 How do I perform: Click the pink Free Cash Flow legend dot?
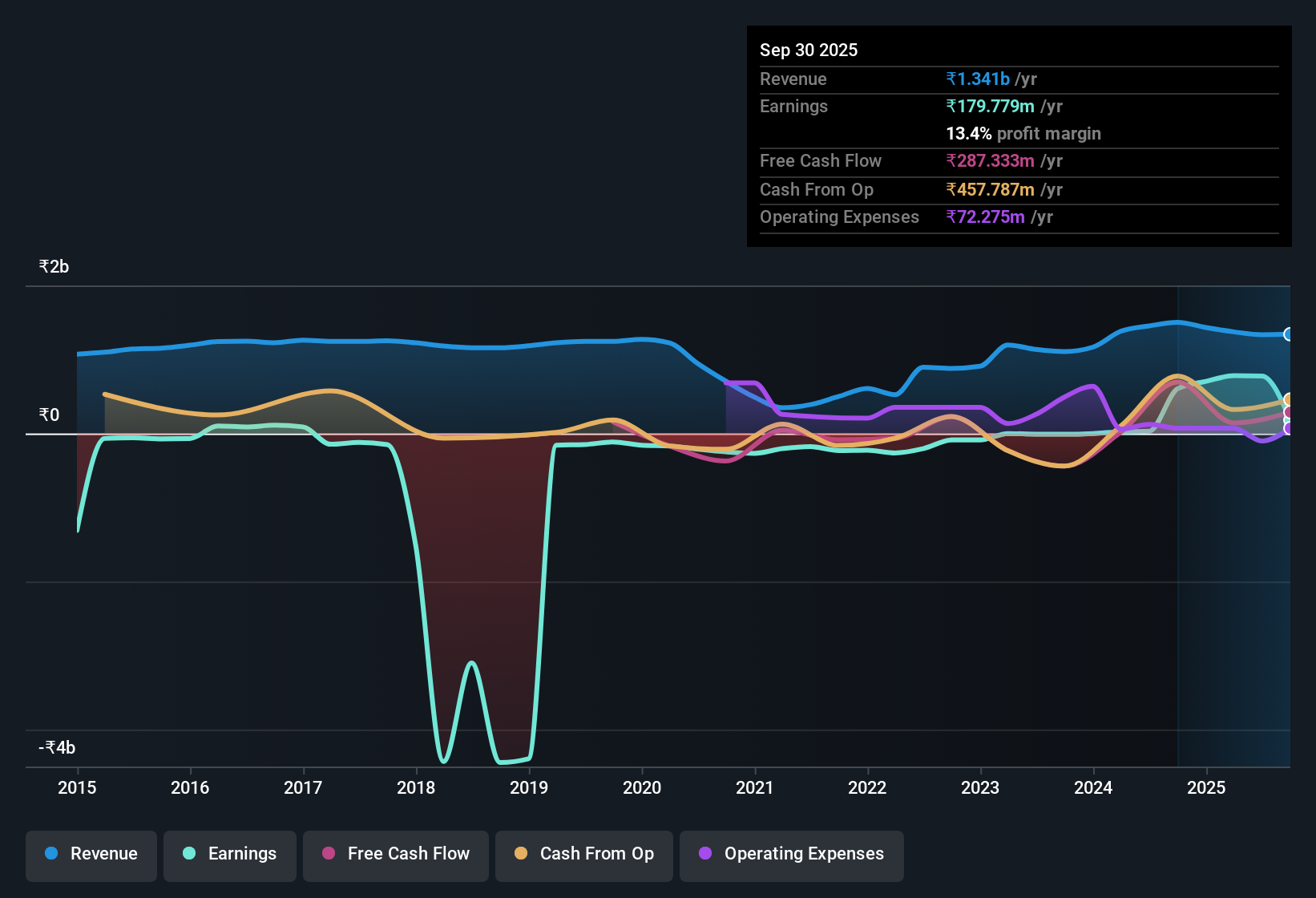point(327,855)
